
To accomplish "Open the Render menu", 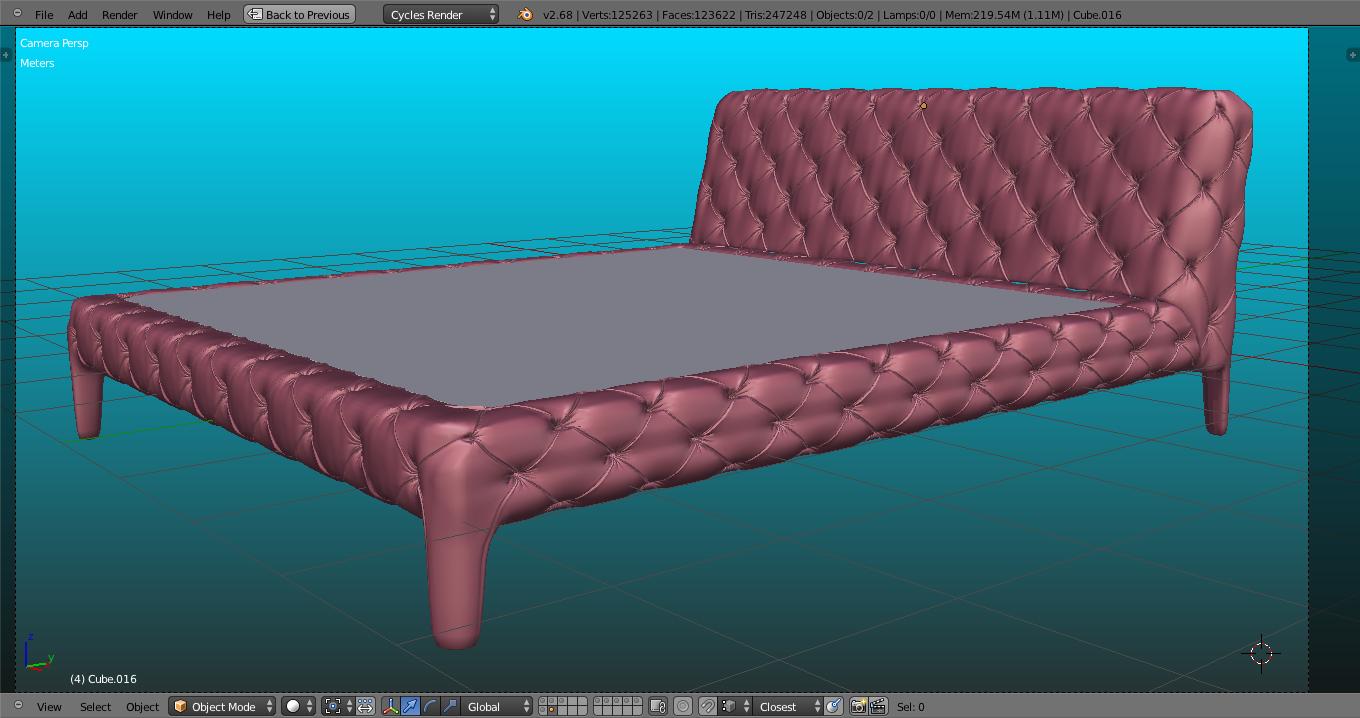I will [120, 14].
